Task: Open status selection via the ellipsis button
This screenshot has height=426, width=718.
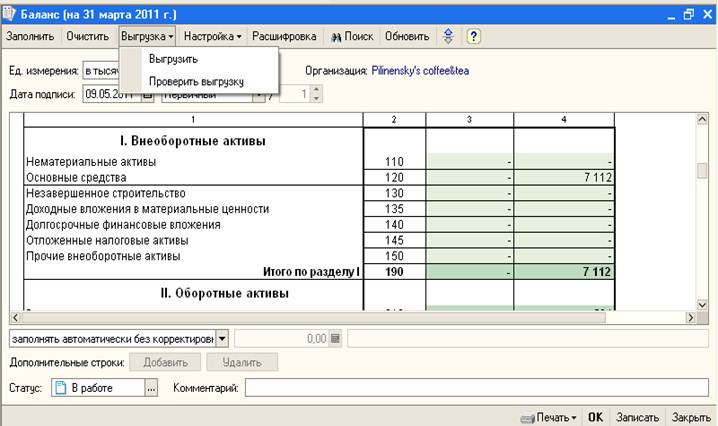Action: pyautogui.click(x=152, y=388)
